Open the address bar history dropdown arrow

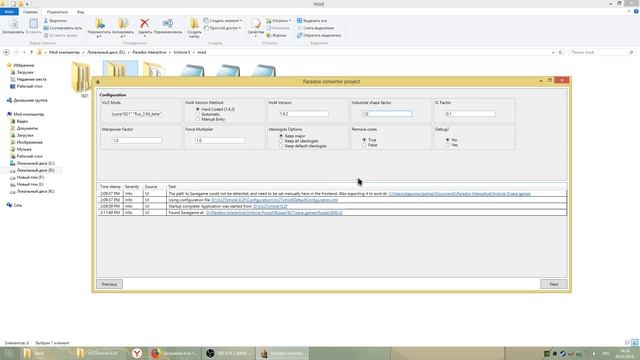click(x=553, y=52)
